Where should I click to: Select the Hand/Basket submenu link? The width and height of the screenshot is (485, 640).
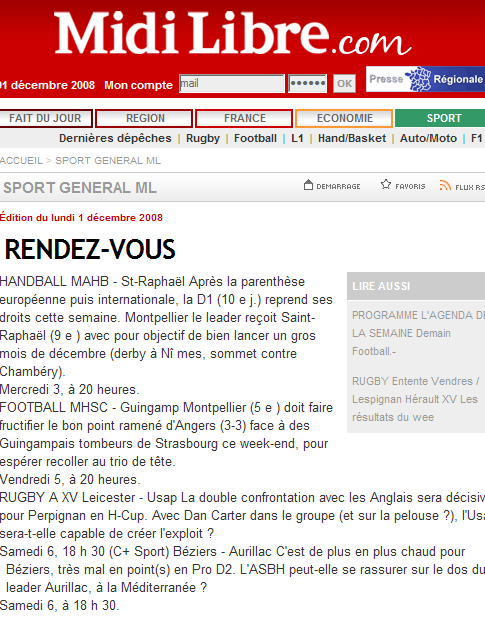point(352,138)
